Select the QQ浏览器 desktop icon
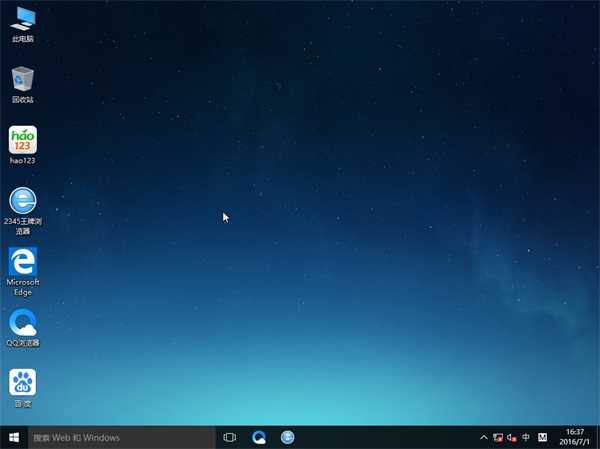Screen dimensions: 600x449 [x=22, y=323]
